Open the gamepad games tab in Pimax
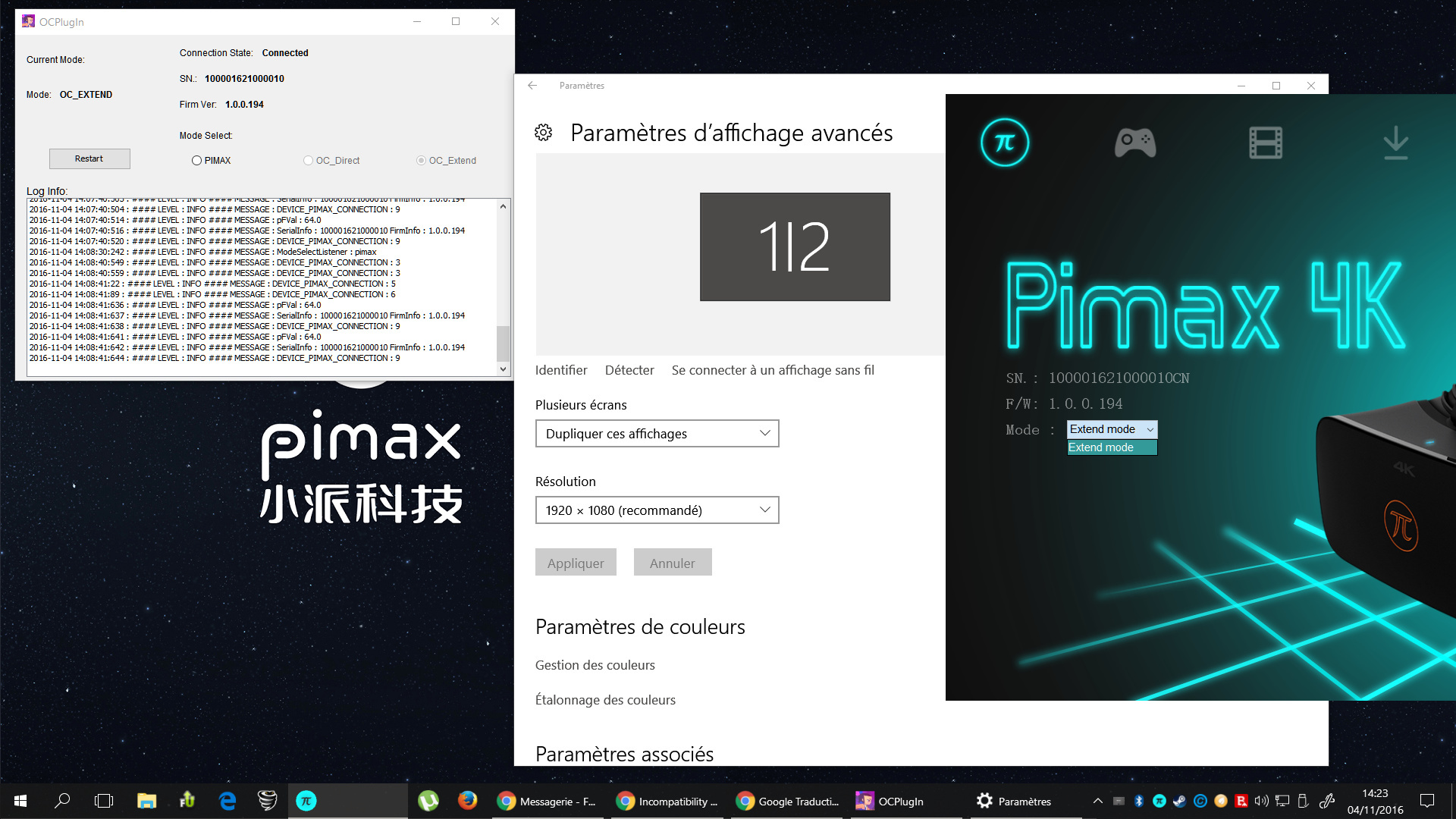 coord(1135,143)
